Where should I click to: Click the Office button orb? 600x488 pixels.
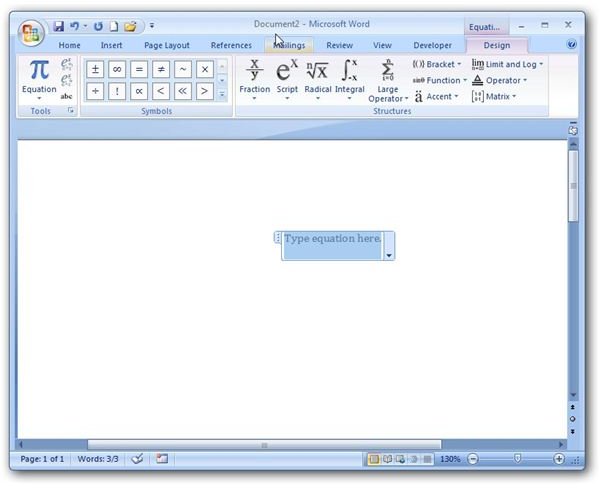pyautogui.click(x=31, y=33)
